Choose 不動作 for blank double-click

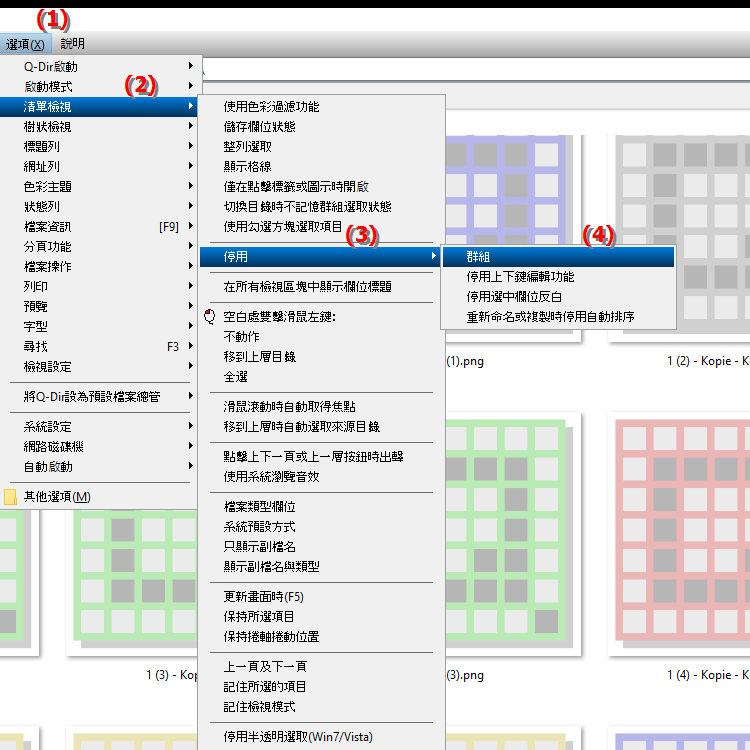tap(321, 337)
